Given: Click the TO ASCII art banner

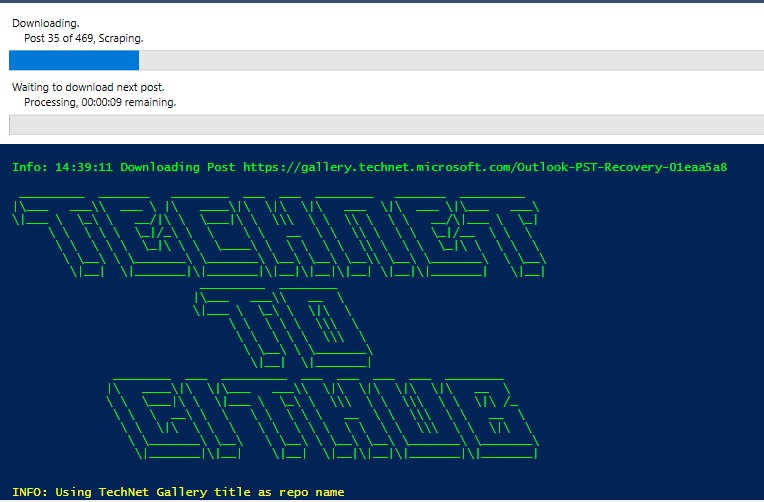Looking at the screenshot, I should click(x=283, y=328).
